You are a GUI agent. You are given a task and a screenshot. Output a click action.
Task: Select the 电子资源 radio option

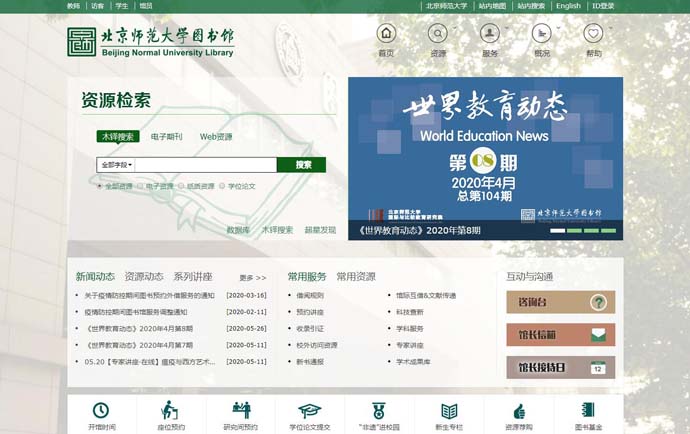point(140,186)
